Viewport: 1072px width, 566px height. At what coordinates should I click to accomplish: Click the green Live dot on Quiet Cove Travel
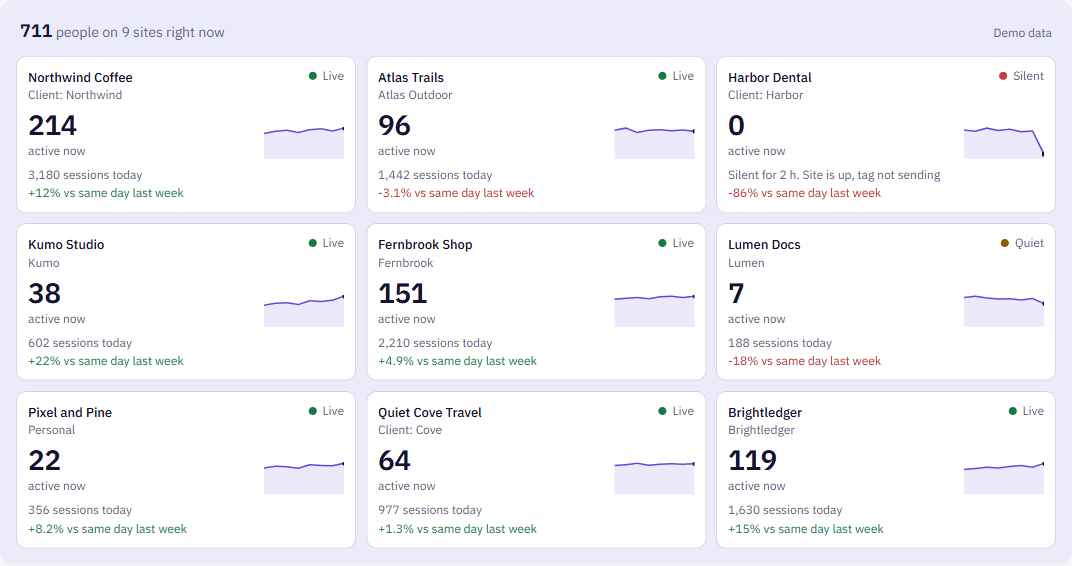[662, 411]
